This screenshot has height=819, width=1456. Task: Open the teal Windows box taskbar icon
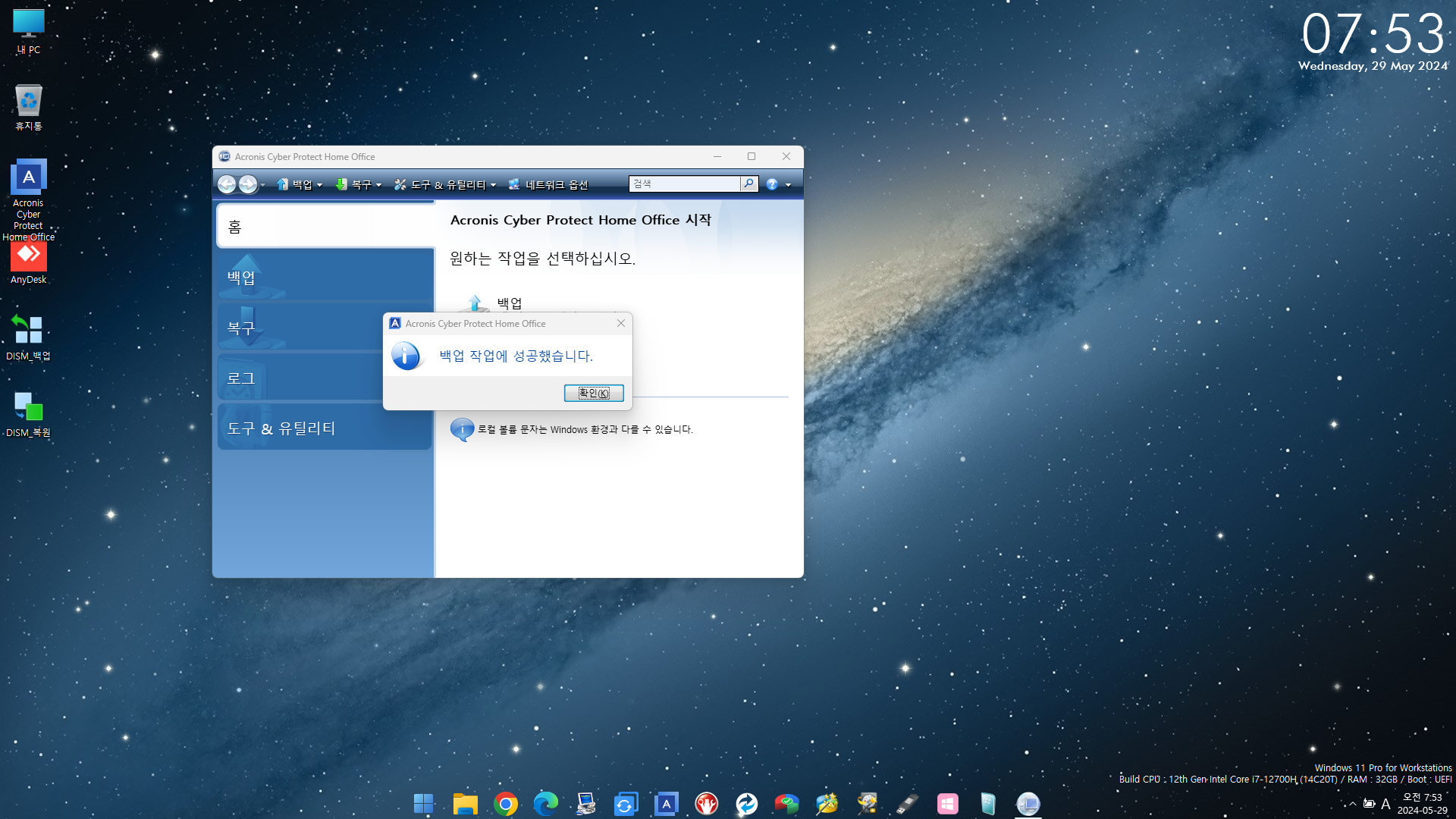click(988, 804)
